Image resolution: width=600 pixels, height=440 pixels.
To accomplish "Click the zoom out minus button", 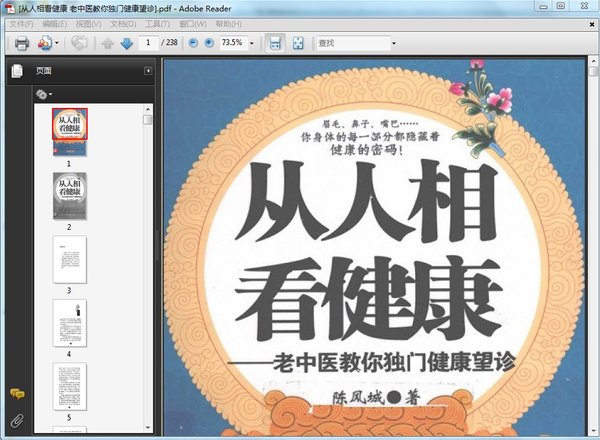I will coord(193,43).
